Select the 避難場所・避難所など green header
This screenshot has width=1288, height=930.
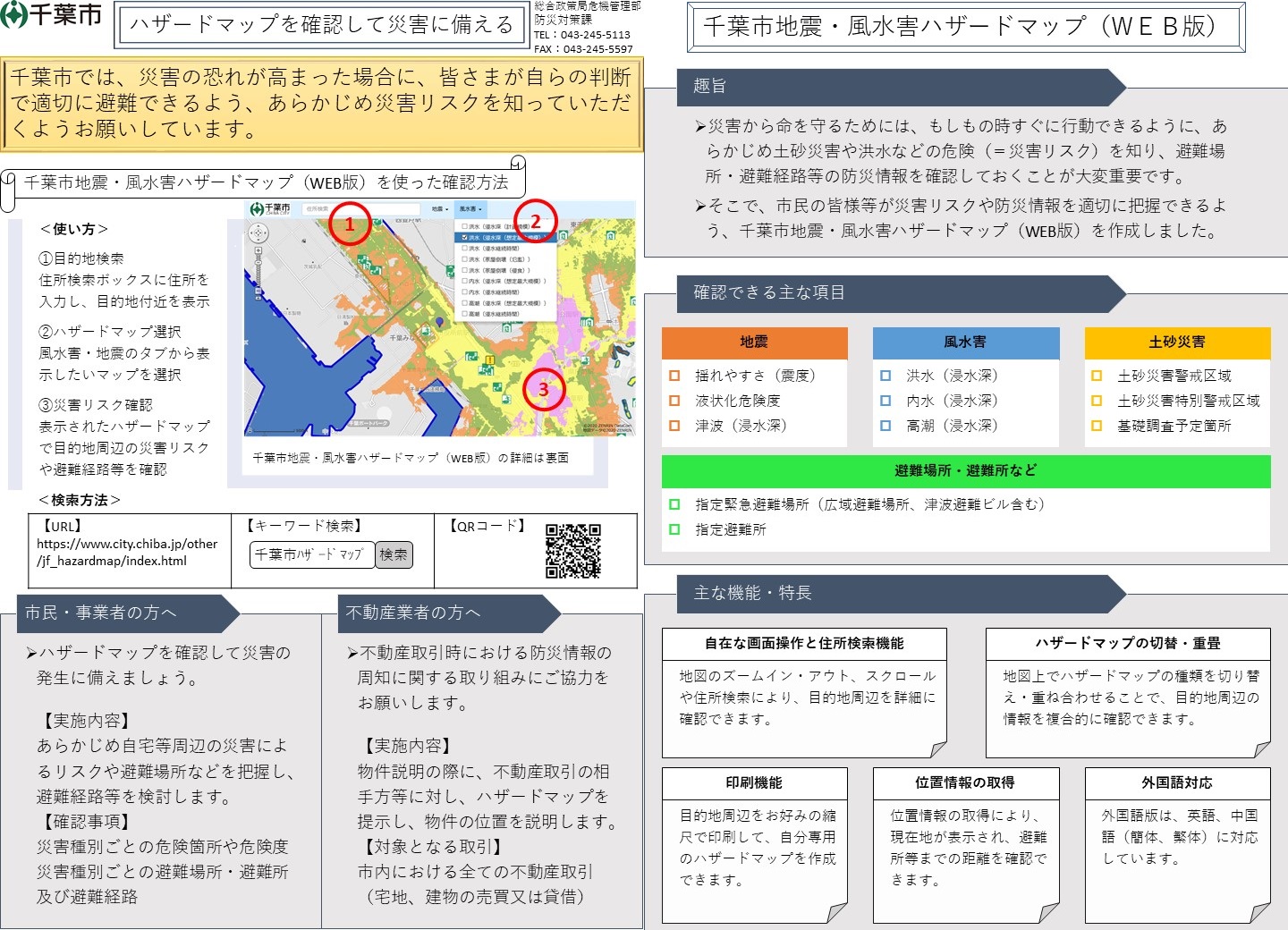965,471
